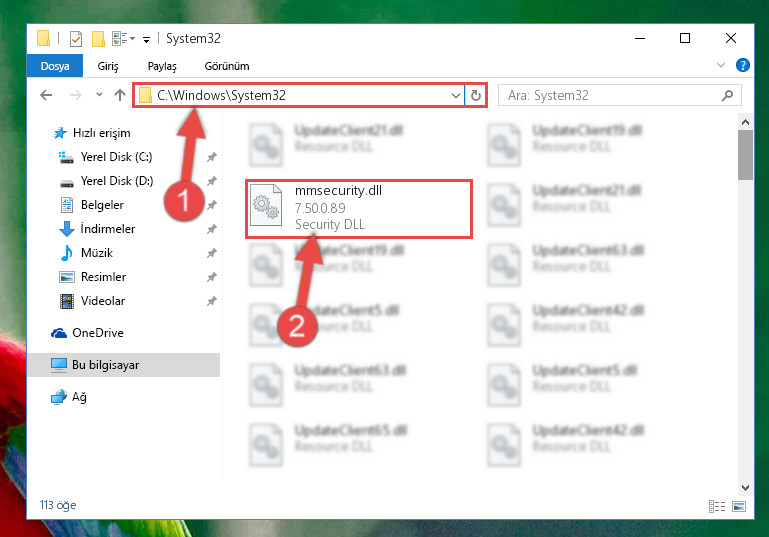
Task: Click the folder icon in title bar
Action: [x=44, y=38]
